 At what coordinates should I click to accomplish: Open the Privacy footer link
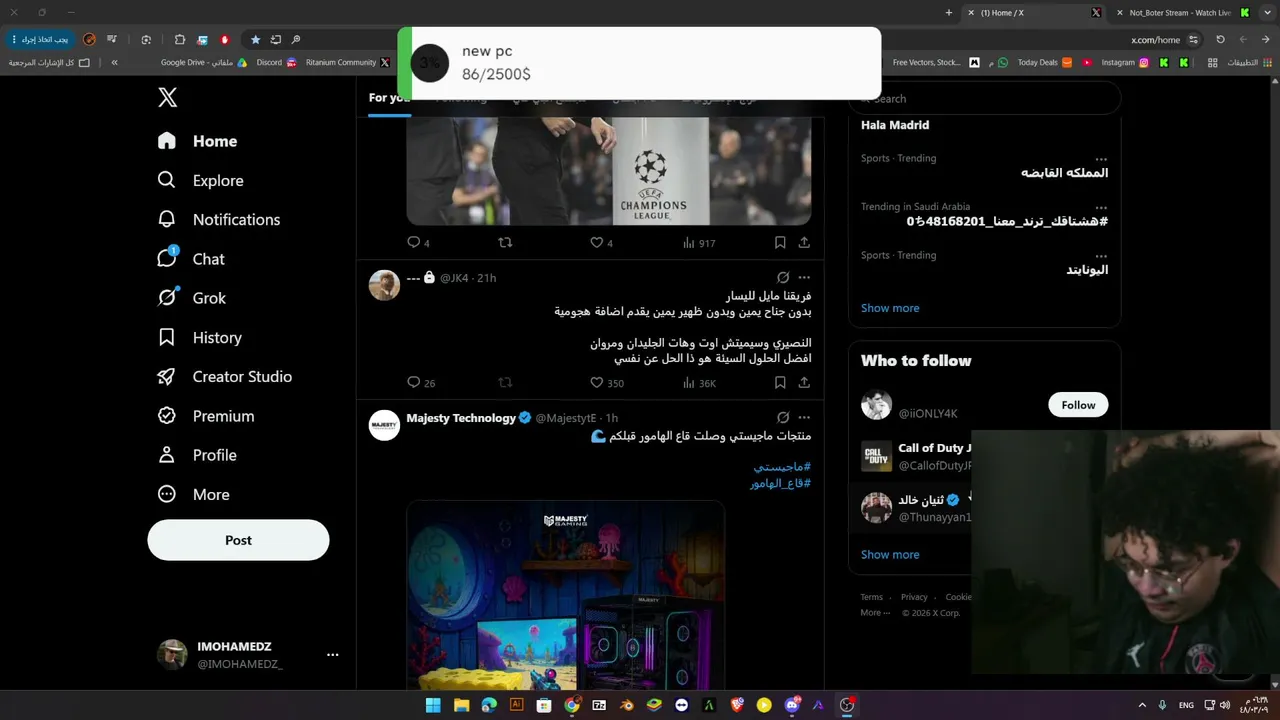[914, 597]
